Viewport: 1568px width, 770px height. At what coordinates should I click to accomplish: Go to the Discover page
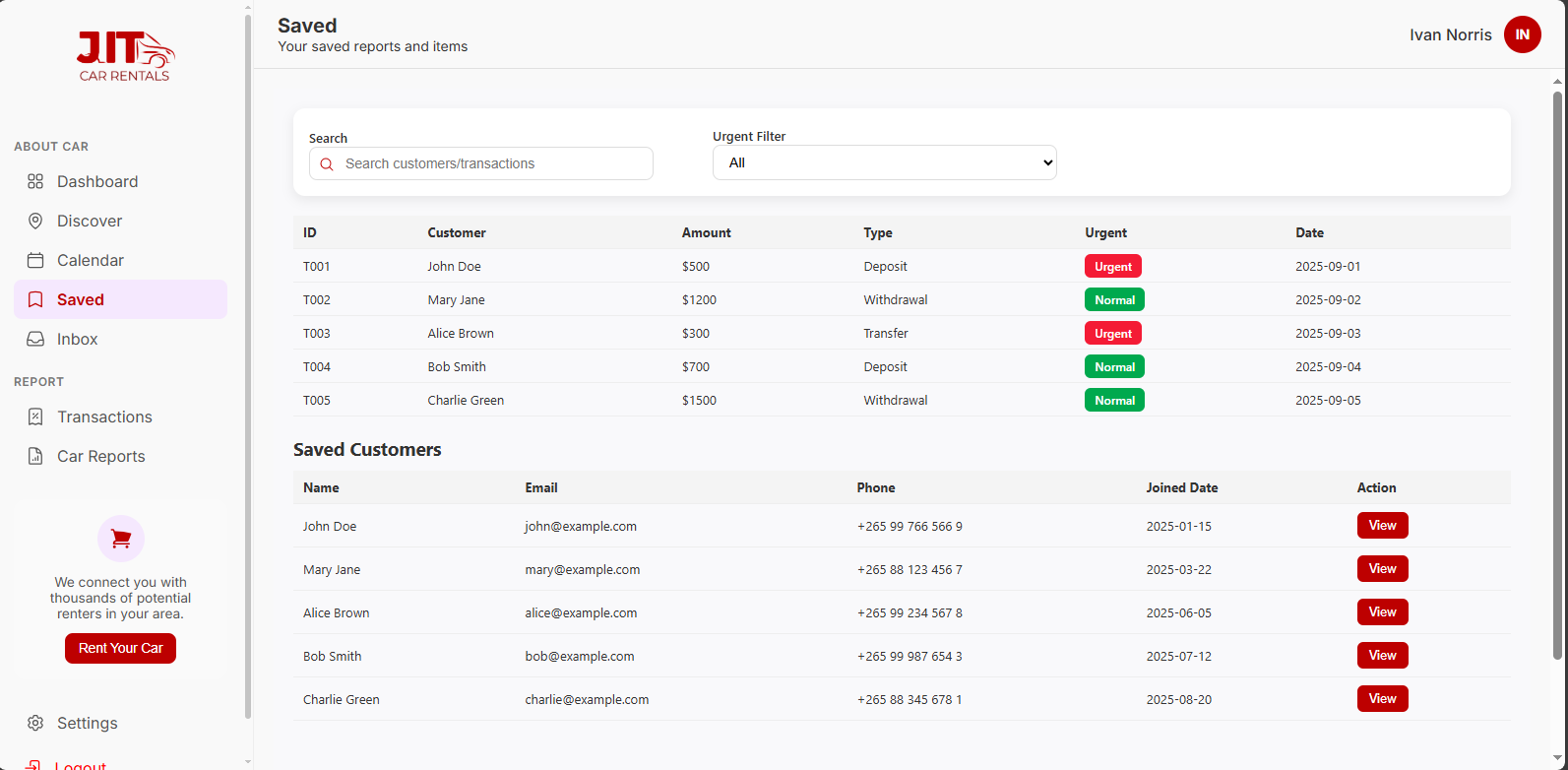(120, 221)
